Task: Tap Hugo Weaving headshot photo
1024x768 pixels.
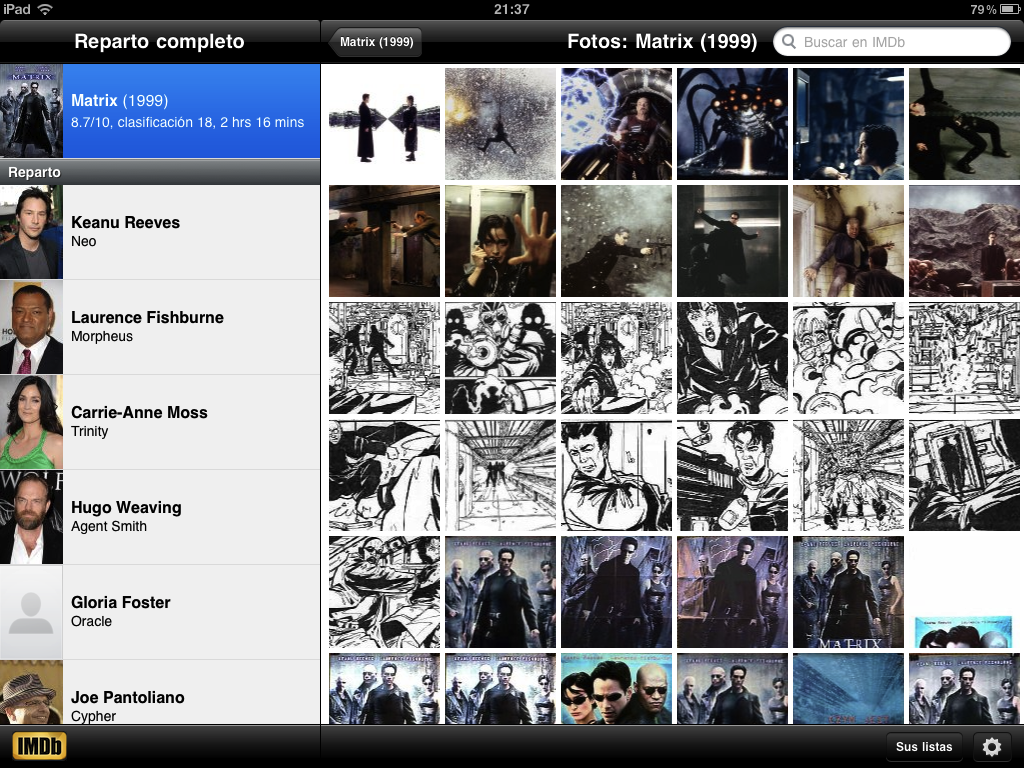Action: click(31, 517)
